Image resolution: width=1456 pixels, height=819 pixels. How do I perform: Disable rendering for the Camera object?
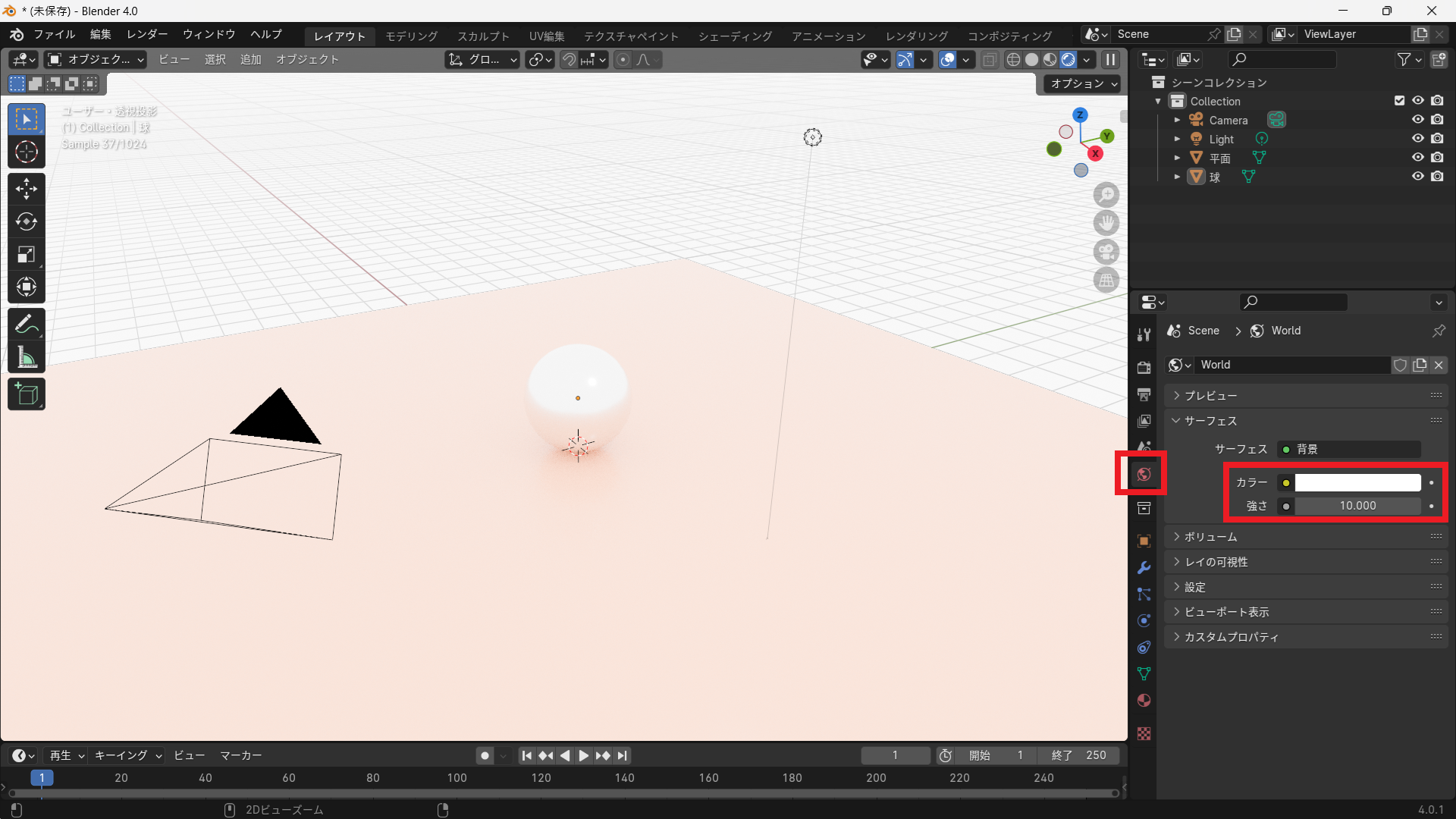tap(1437, 120)
